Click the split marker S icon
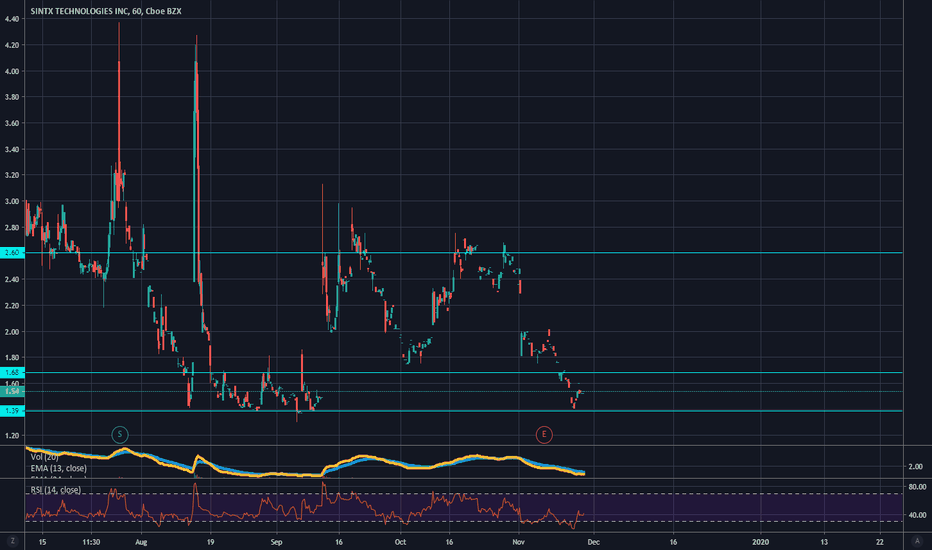Screen dimensions: 932x550 [119, 434]
